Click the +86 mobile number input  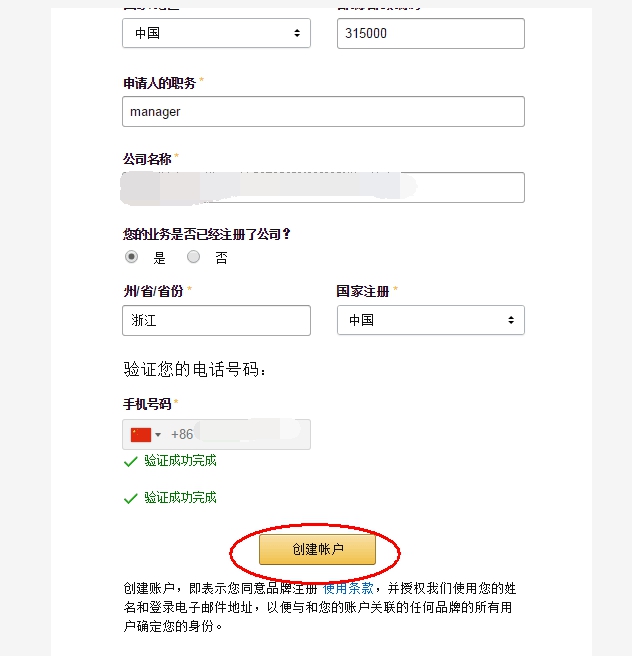(240, 435)
